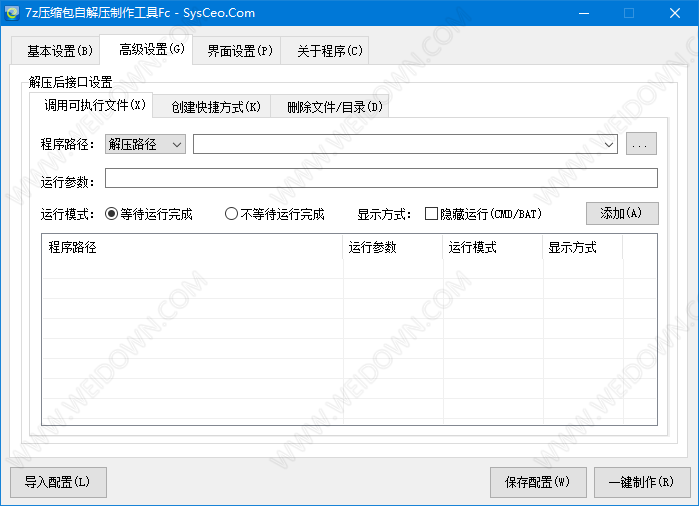Open 删除文件/目录(D) sub-tab

tap(334, 107)
